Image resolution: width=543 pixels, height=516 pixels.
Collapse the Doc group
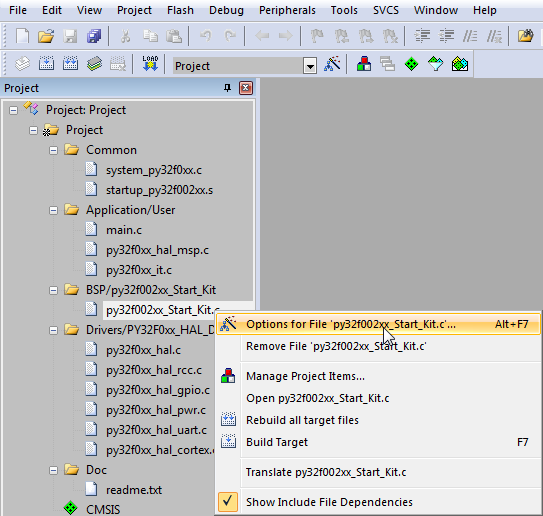click(x=53, y=470)
